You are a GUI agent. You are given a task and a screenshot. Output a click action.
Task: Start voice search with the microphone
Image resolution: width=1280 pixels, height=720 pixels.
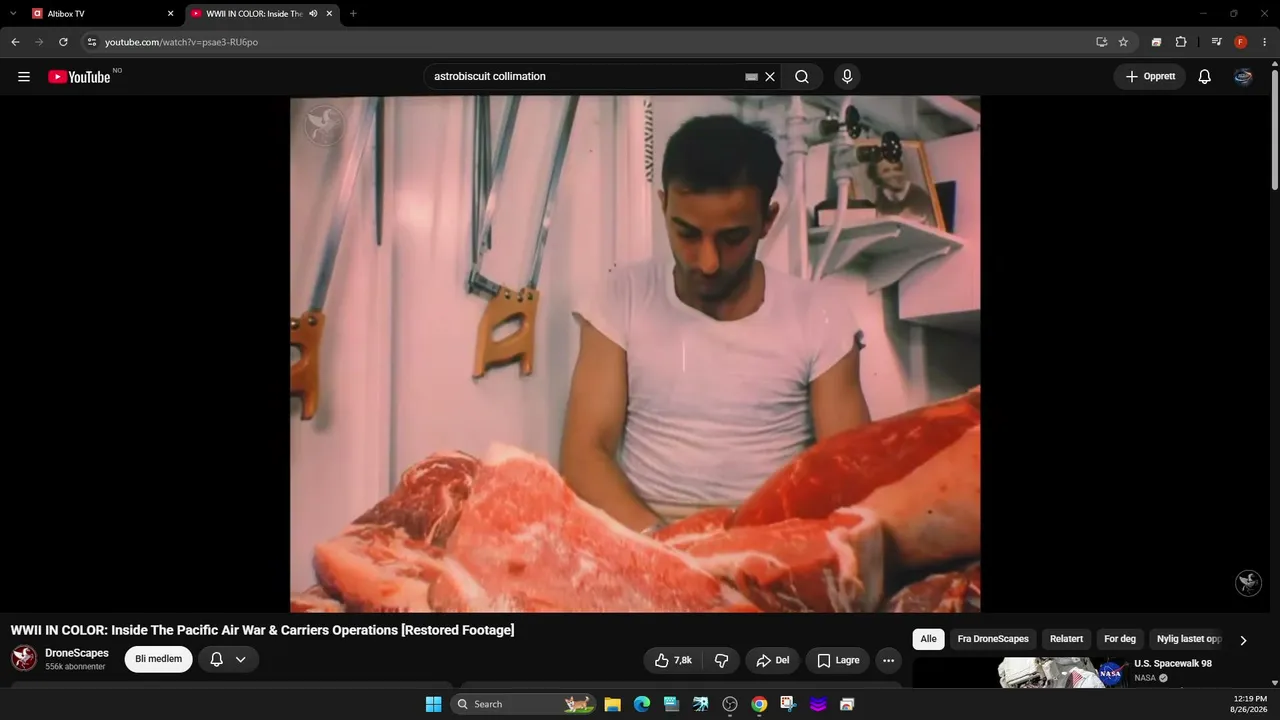pos(847,77)
